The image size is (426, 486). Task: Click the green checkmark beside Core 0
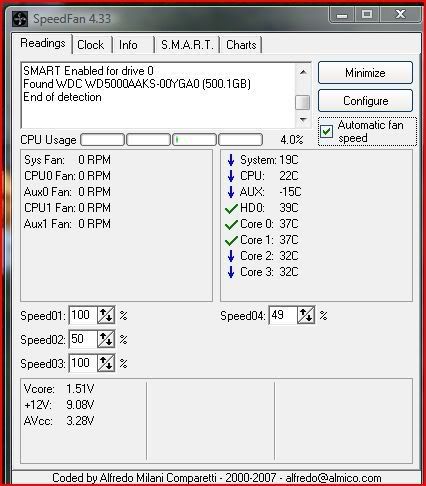(x=231, y=225)
